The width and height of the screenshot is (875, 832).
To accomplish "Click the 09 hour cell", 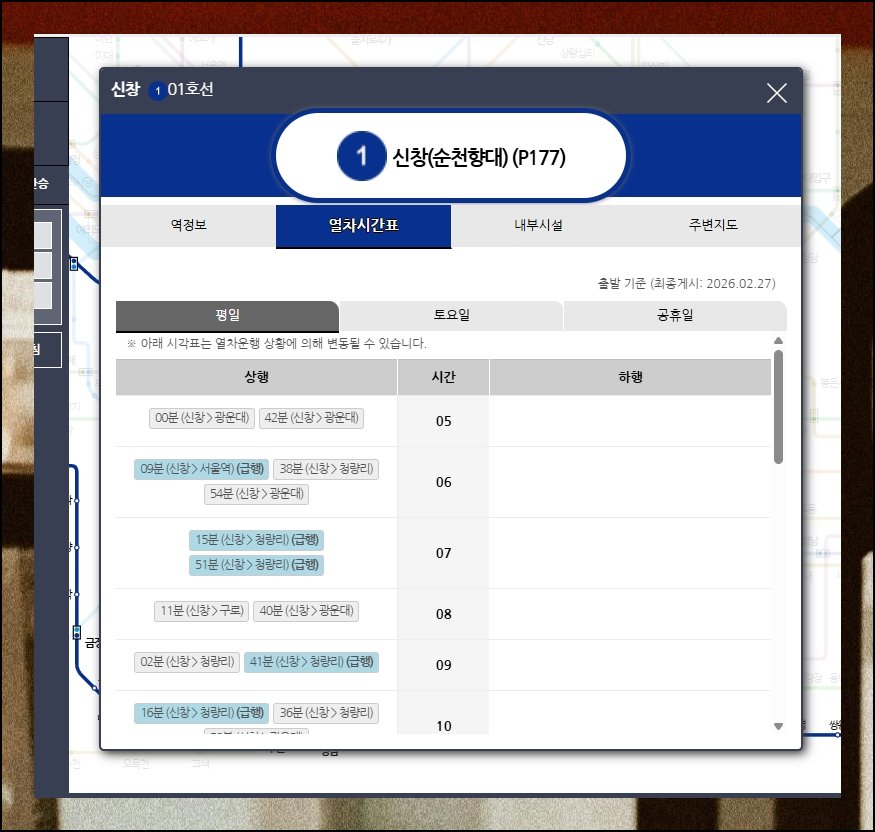I will pos(444,665).
